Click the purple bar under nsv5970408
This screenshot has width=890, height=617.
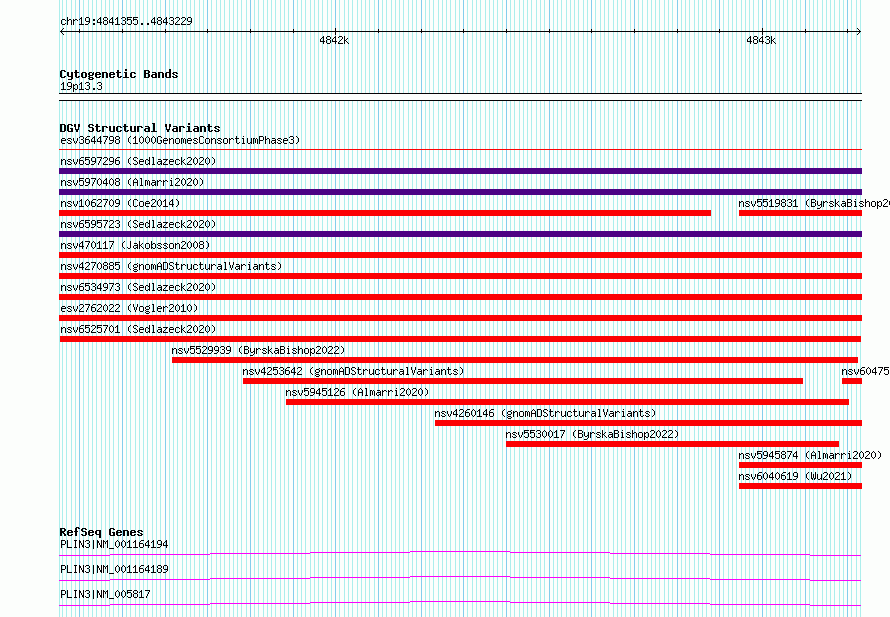coord(460,192)
